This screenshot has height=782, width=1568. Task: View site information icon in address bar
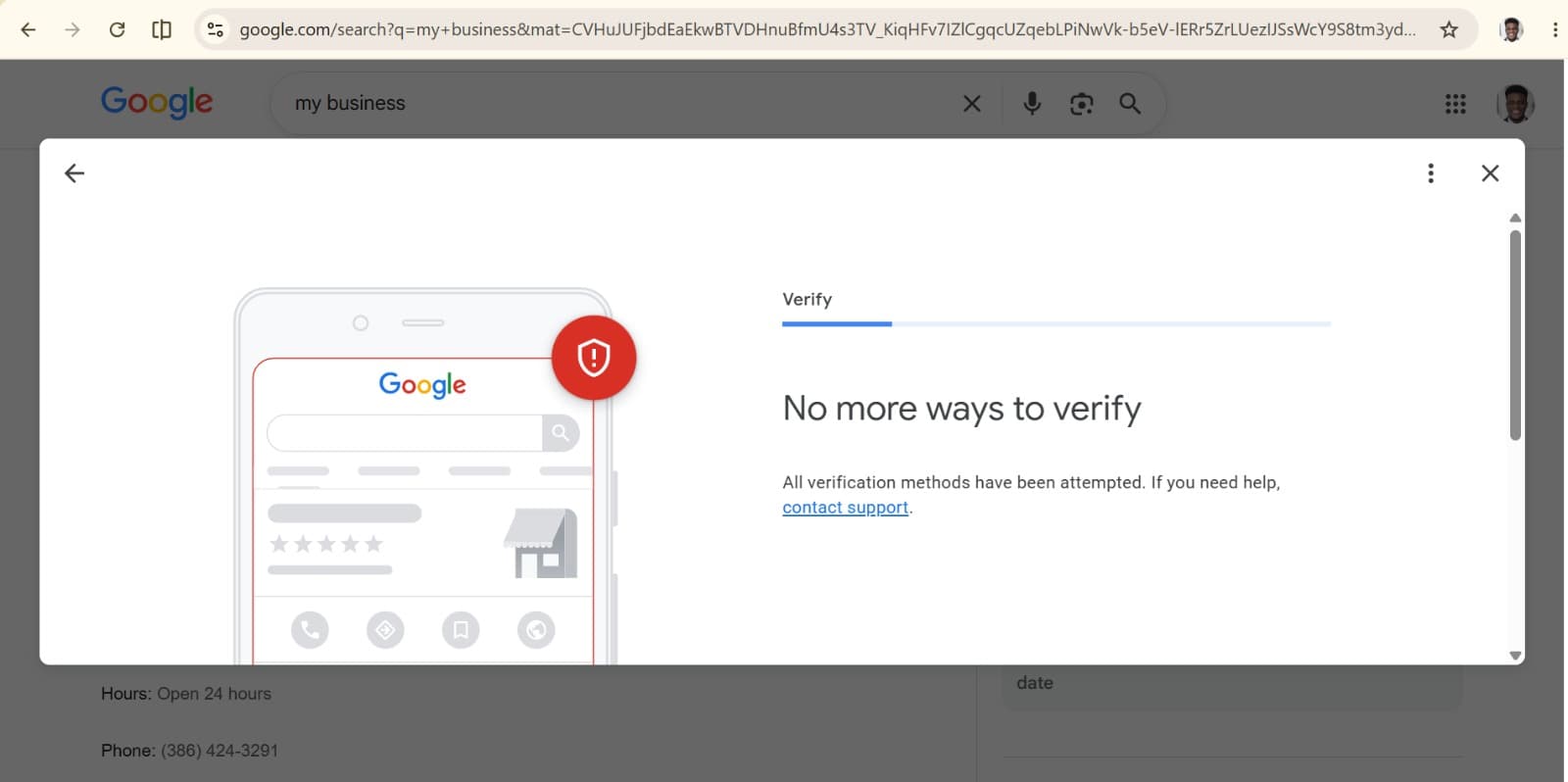pyautogui.click(x=216, y=29)
